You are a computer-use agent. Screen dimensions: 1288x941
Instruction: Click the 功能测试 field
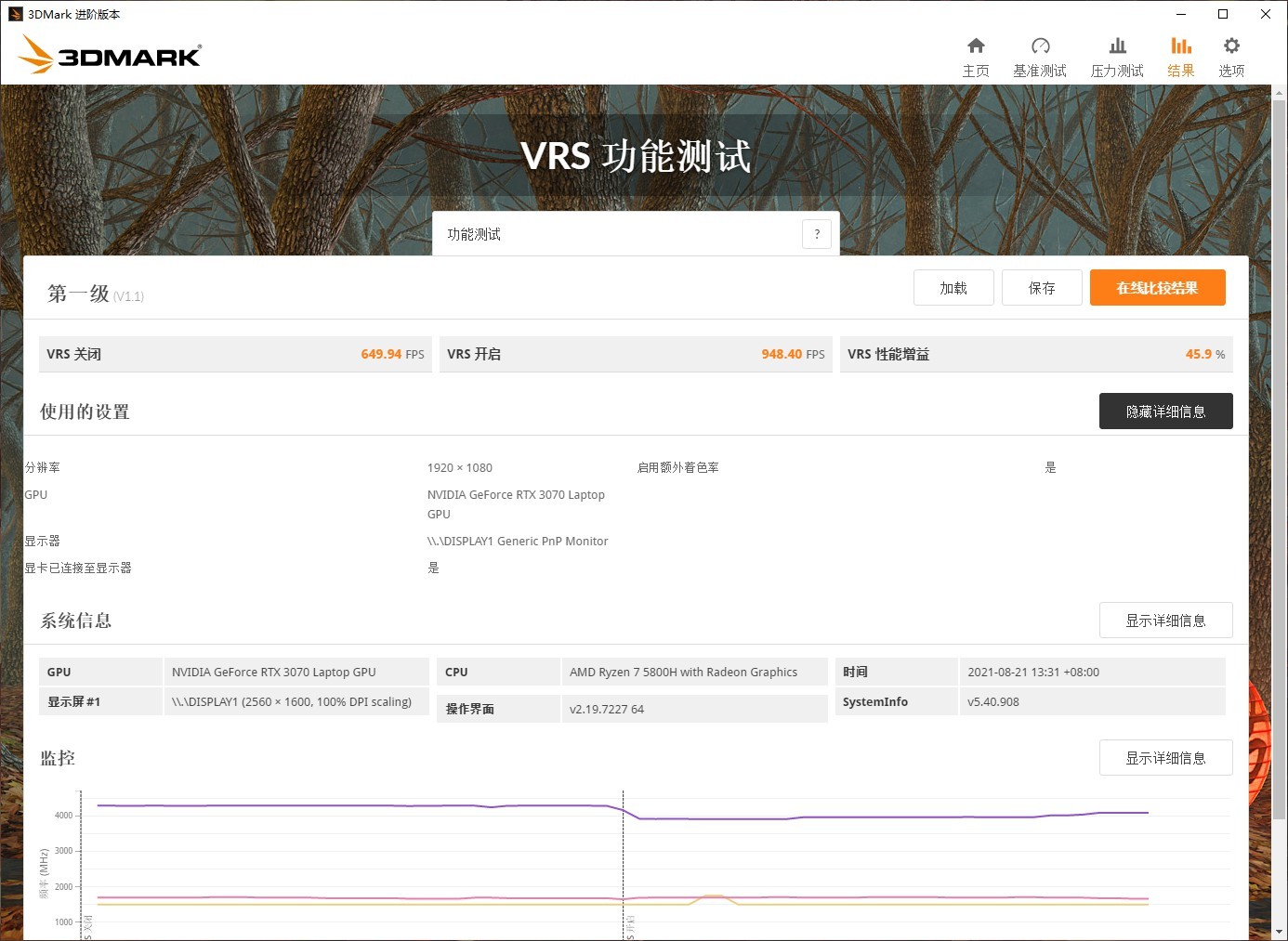click(x=636, y=234)
